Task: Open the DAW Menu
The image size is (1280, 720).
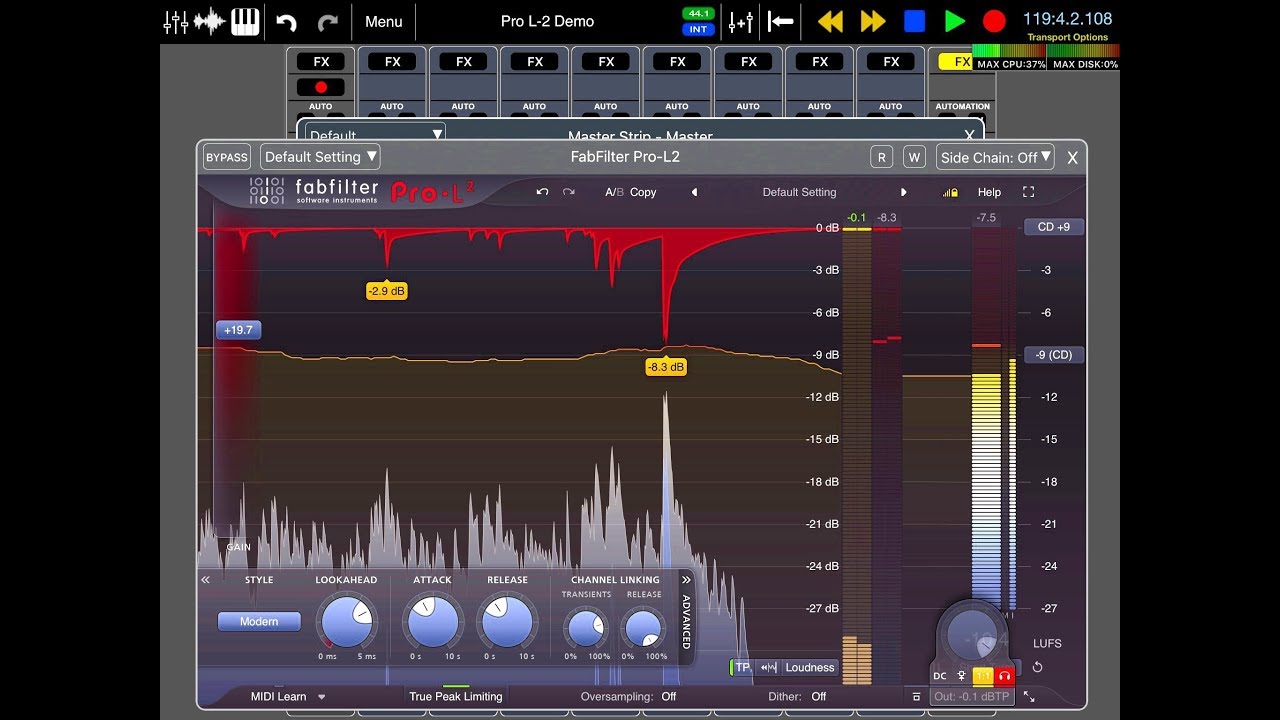Action: tap(383, 21)
